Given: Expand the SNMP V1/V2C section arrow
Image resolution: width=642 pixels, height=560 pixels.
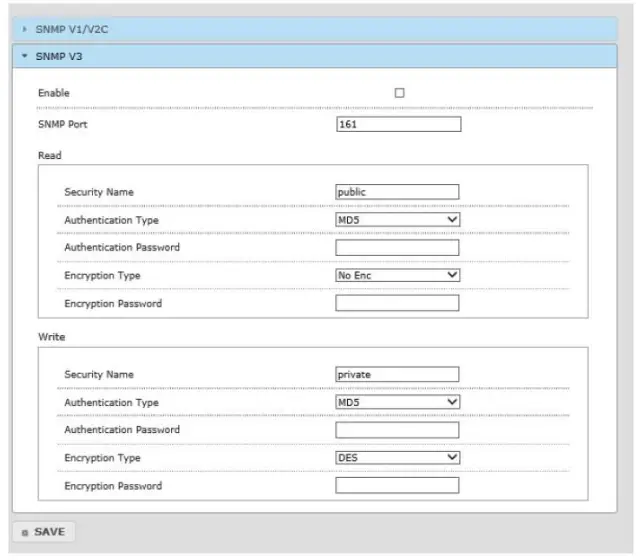Looking at the screenshot, I should pos(25,29).
